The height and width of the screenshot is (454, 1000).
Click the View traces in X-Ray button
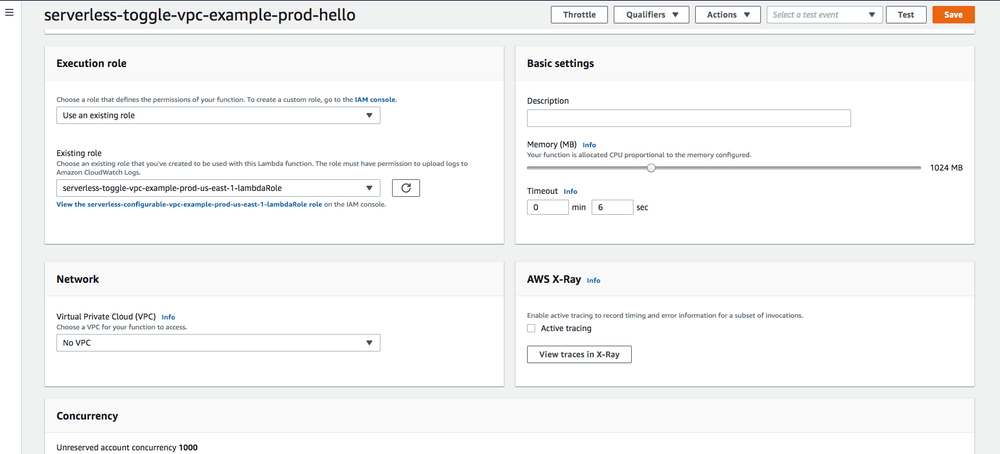pos(579,354)
